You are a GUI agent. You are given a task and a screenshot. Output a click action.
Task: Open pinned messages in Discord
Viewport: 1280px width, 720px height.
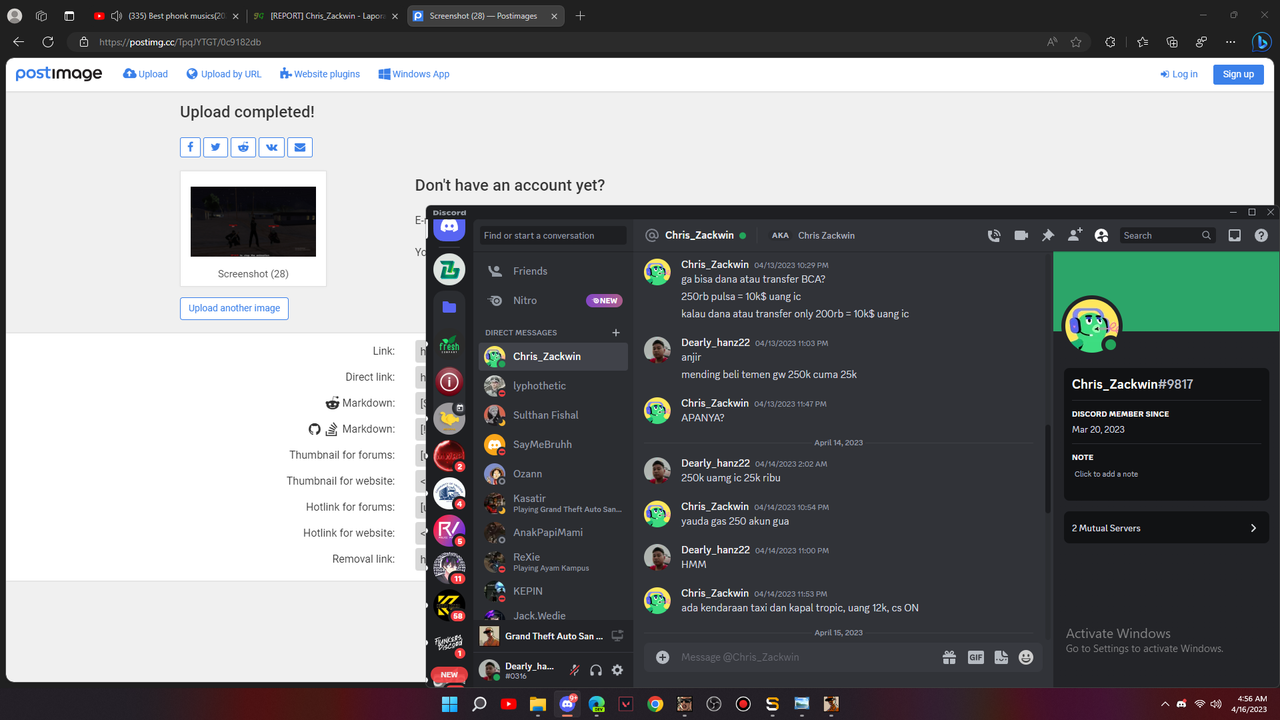(x=1048, y=236)
